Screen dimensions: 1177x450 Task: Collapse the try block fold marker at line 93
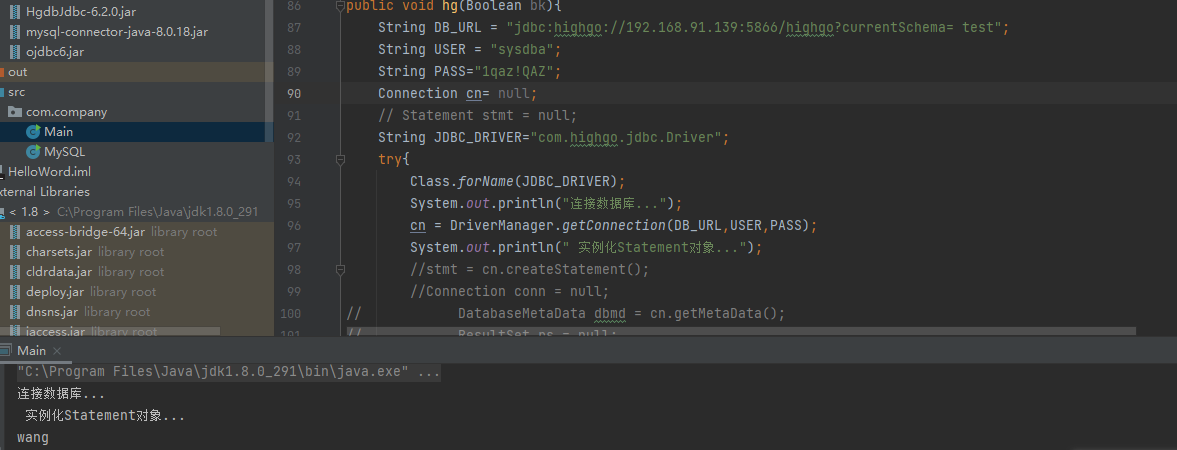pos(340,159)
